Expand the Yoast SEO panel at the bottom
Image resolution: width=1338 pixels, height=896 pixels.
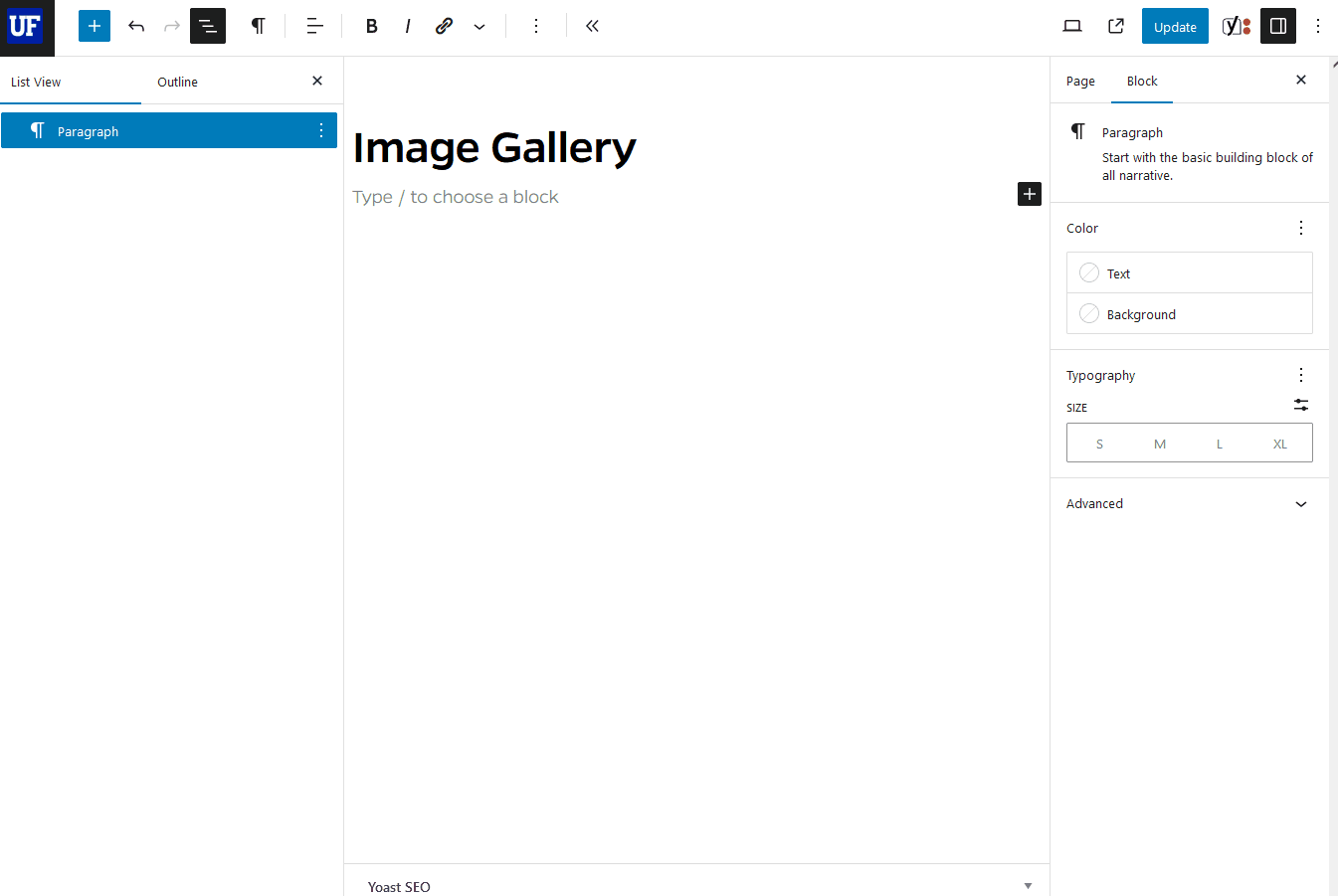coord(1028,885)
